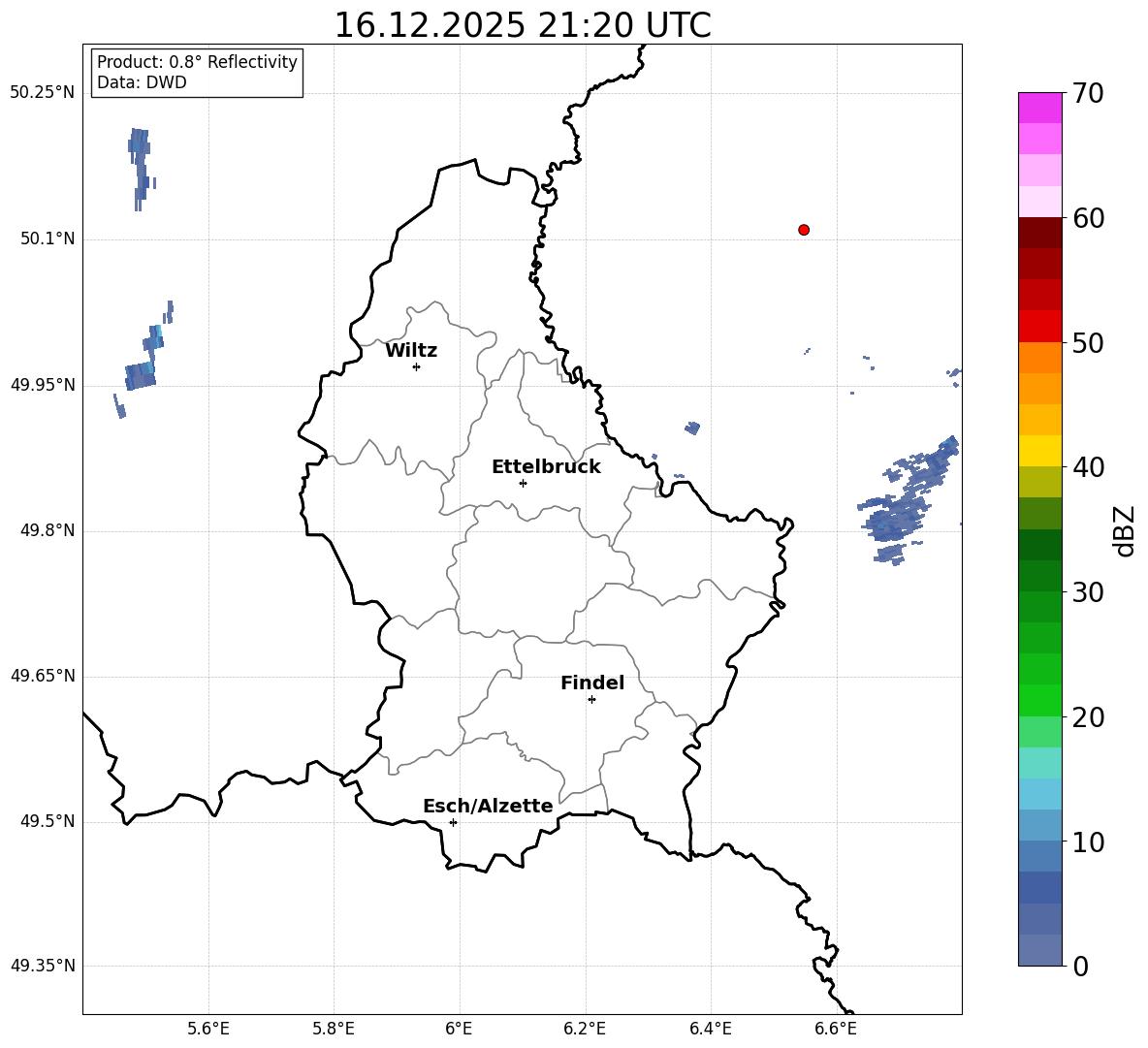The height and width of the screenshot is (1048, 1148).
Task: Click the 6°E longitude label
Action: [459, 1029]
